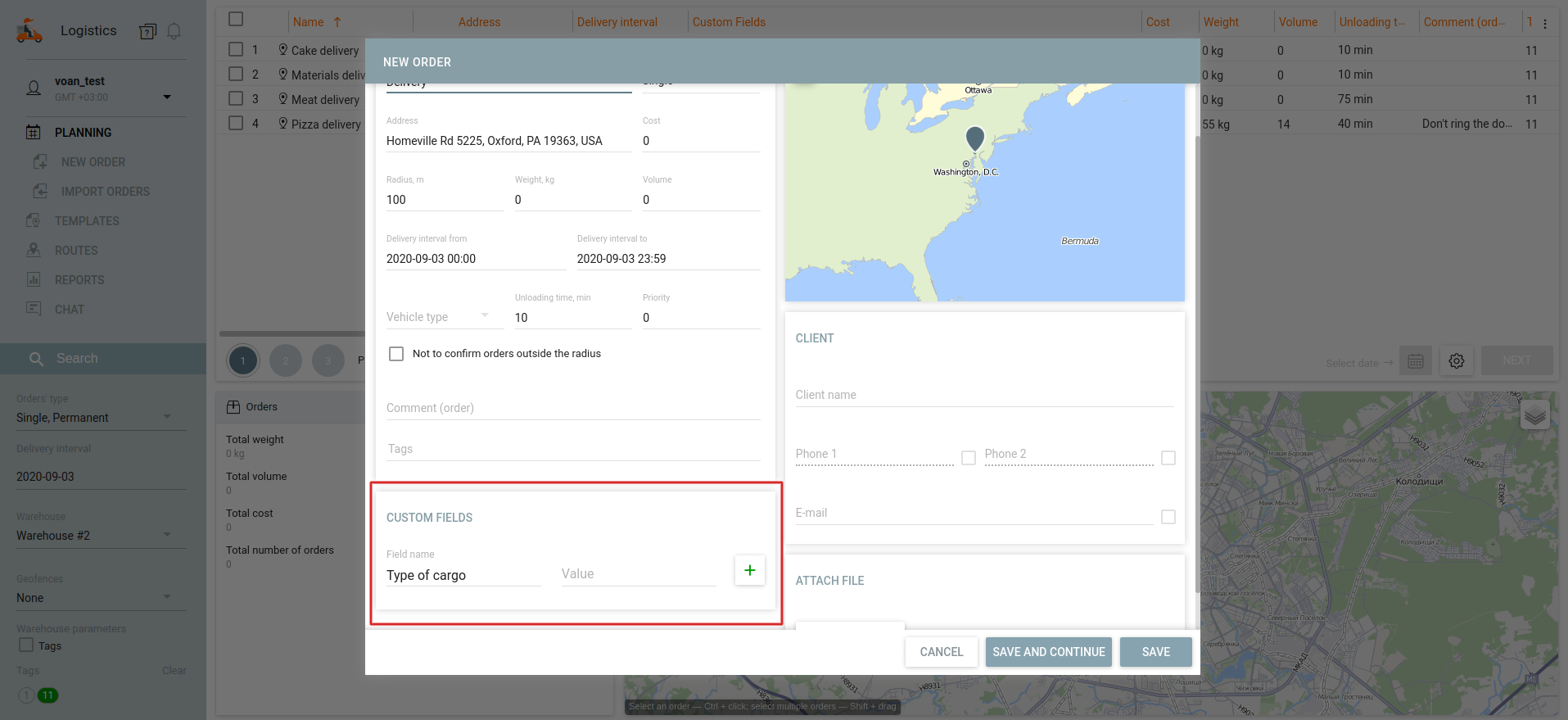The width and height of the screenshot is (1568, 720).
Task: Open the table column options kebab menu
Action: click(1545, 23)
